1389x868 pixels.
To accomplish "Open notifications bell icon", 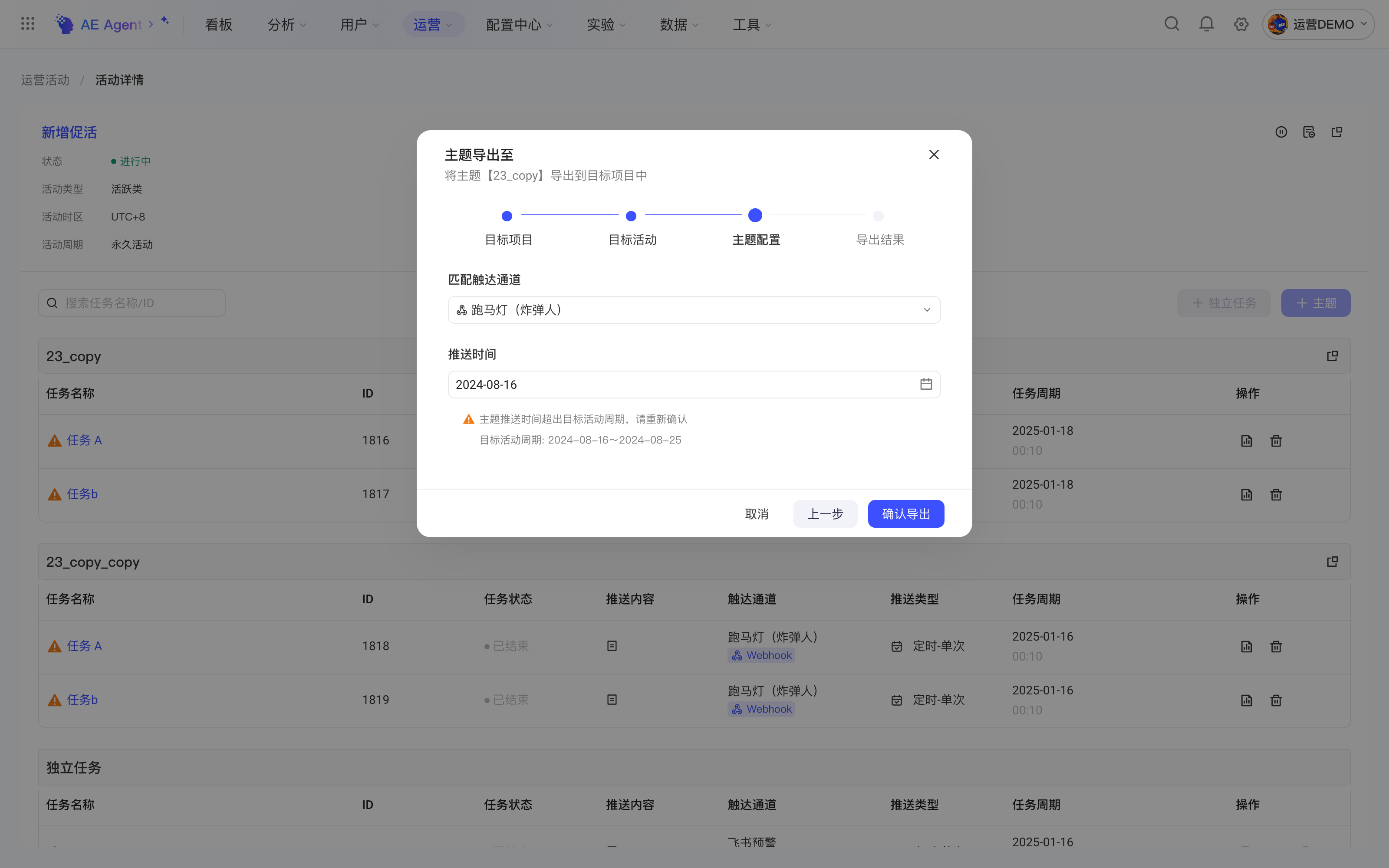I will pos(1207,24).
